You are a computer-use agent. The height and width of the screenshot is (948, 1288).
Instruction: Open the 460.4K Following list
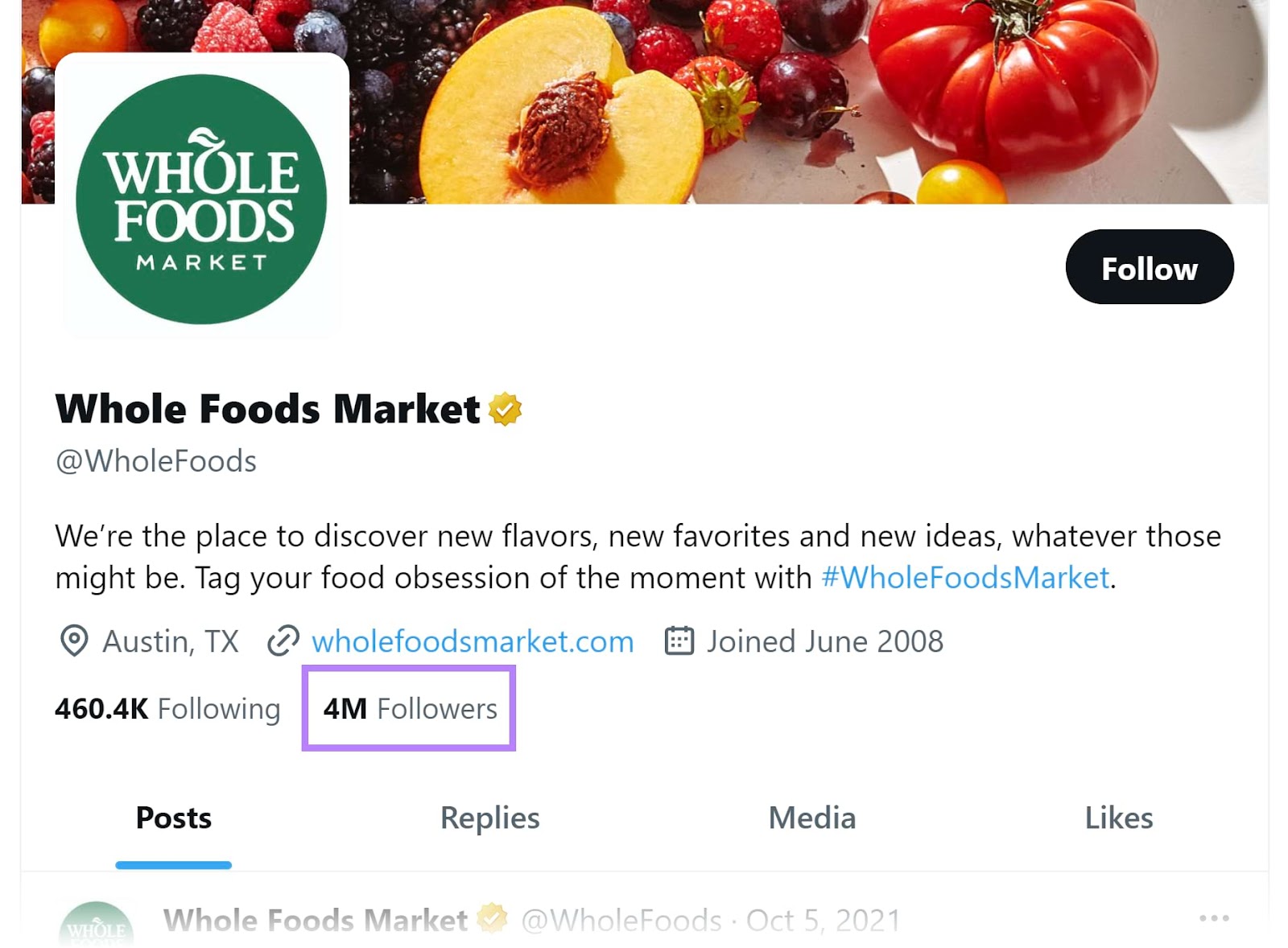click(166, 709)
